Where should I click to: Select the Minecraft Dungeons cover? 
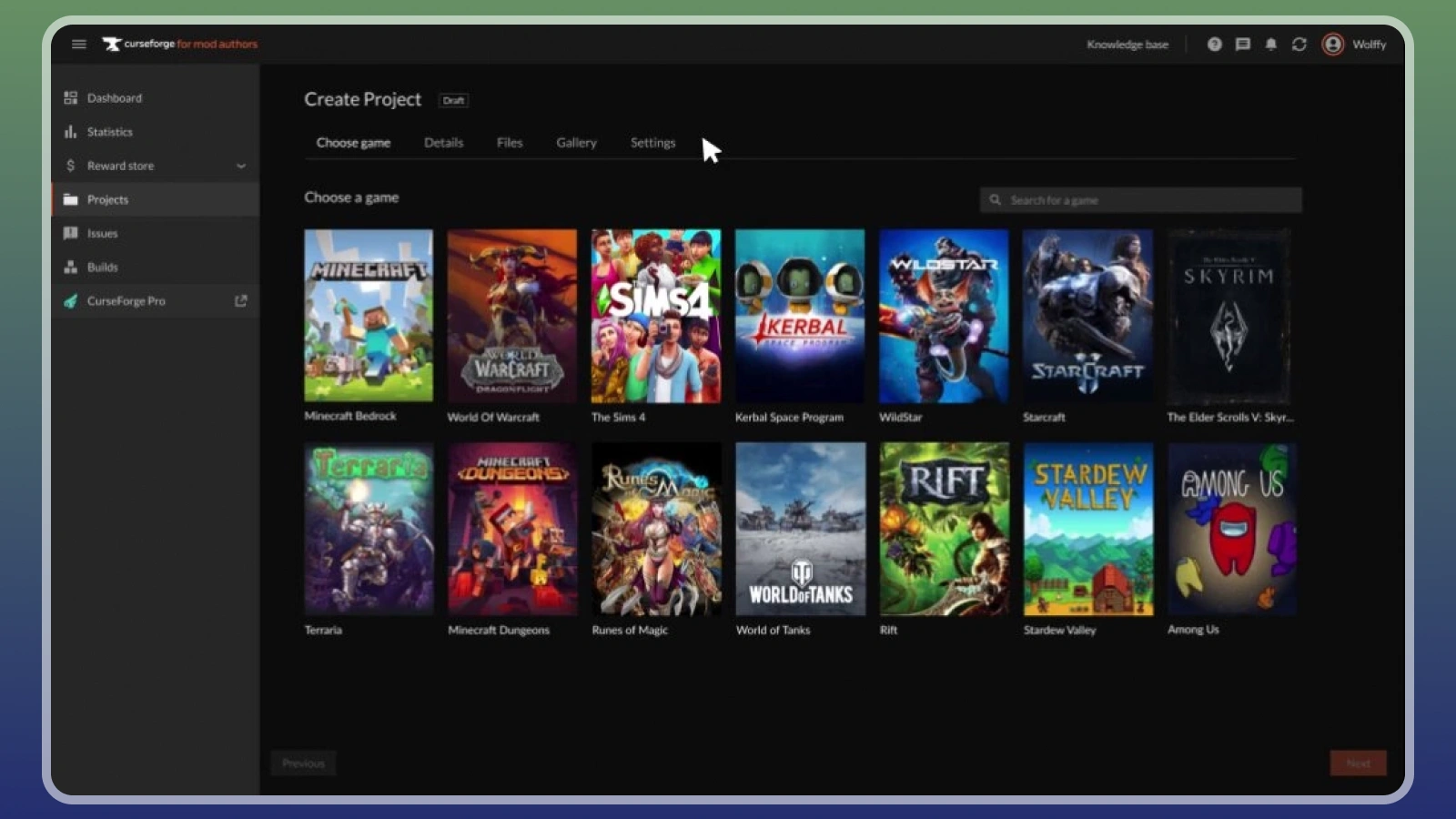pyautogui.click(x=512, y=529)
